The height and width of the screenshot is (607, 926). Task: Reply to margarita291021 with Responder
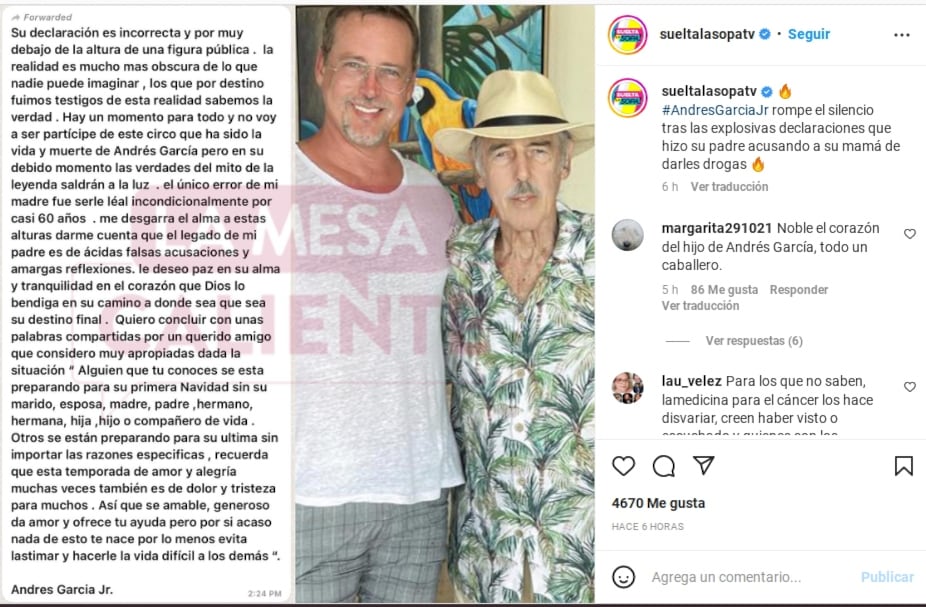click(x=798, y=290)
